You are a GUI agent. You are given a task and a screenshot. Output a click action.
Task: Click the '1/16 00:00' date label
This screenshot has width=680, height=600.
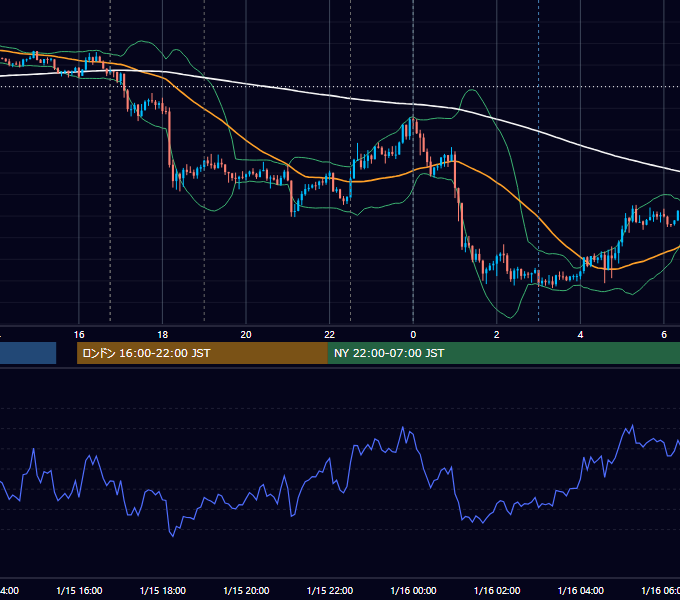(x=413, y=590)
